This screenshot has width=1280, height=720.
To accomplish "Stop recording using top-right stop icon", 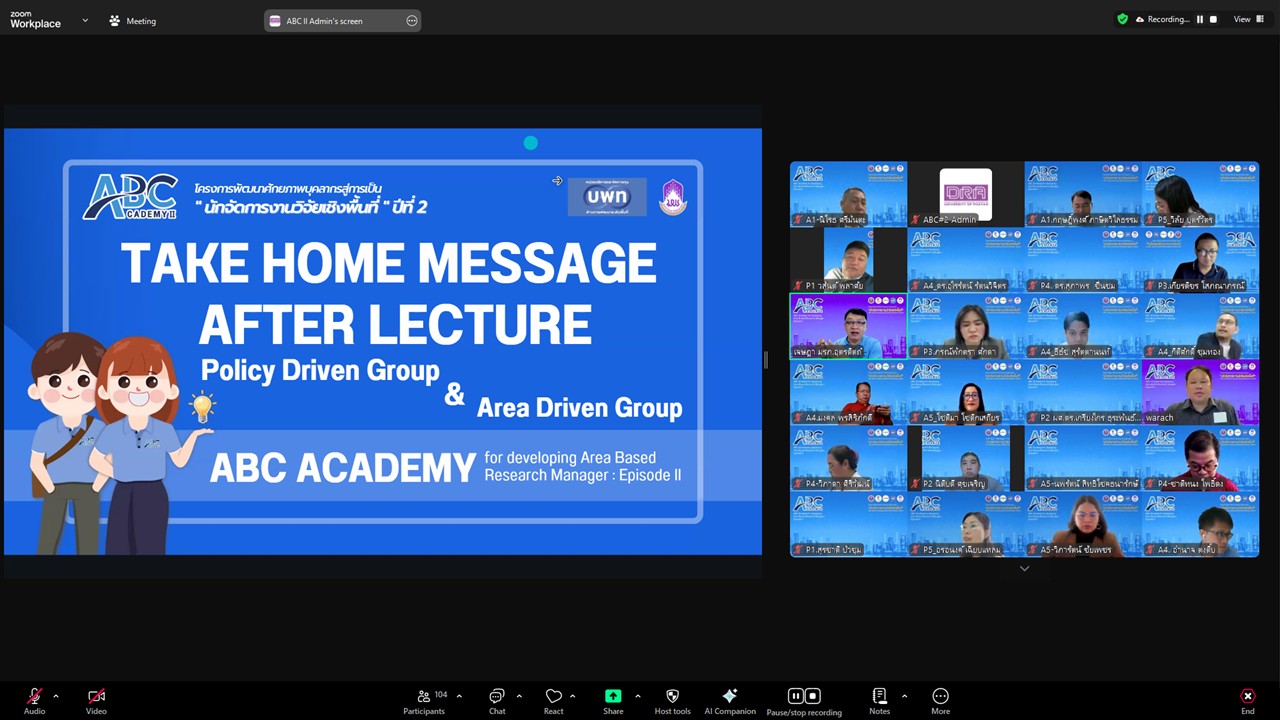I will [1214, 19].
